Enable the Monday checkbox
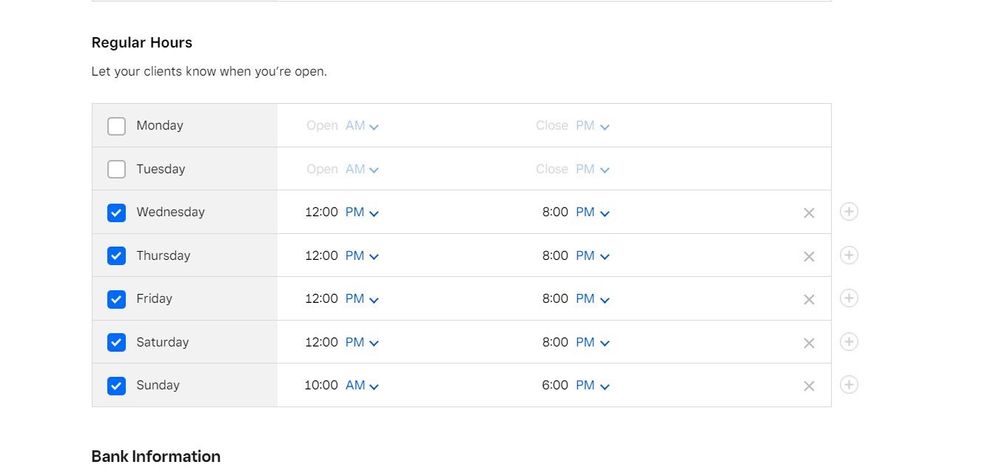The width and height of the screenshot is (999, 468). 117,126
